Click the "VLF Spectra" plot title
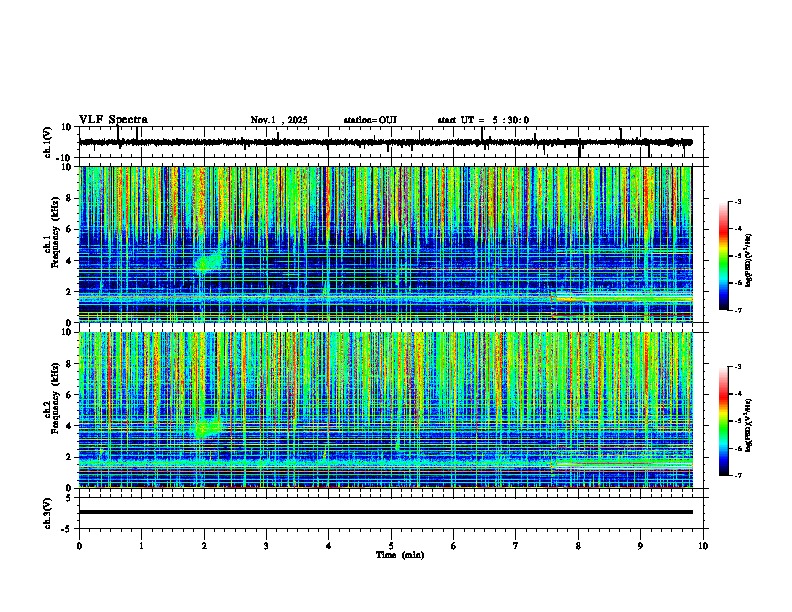This screenshot has height=612, width=792. pos(113,120)
